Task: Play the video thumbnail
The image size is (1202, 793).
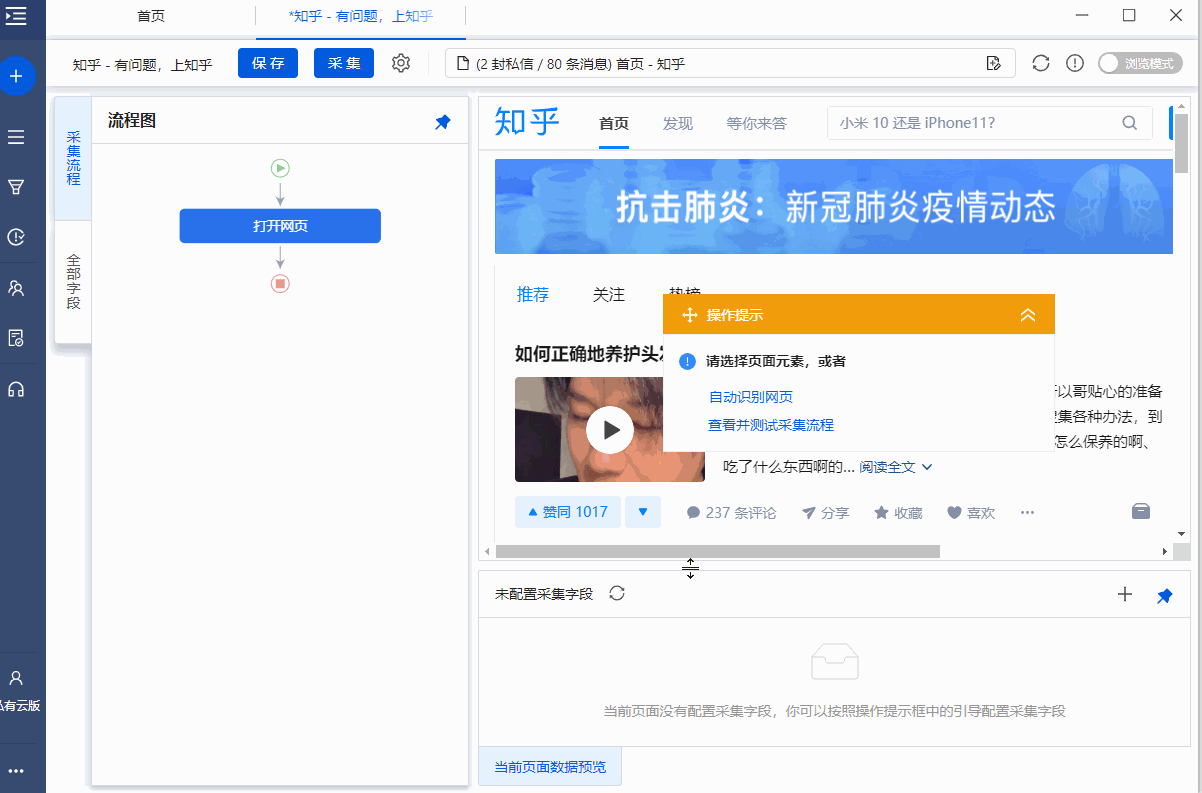Action: 609,431
